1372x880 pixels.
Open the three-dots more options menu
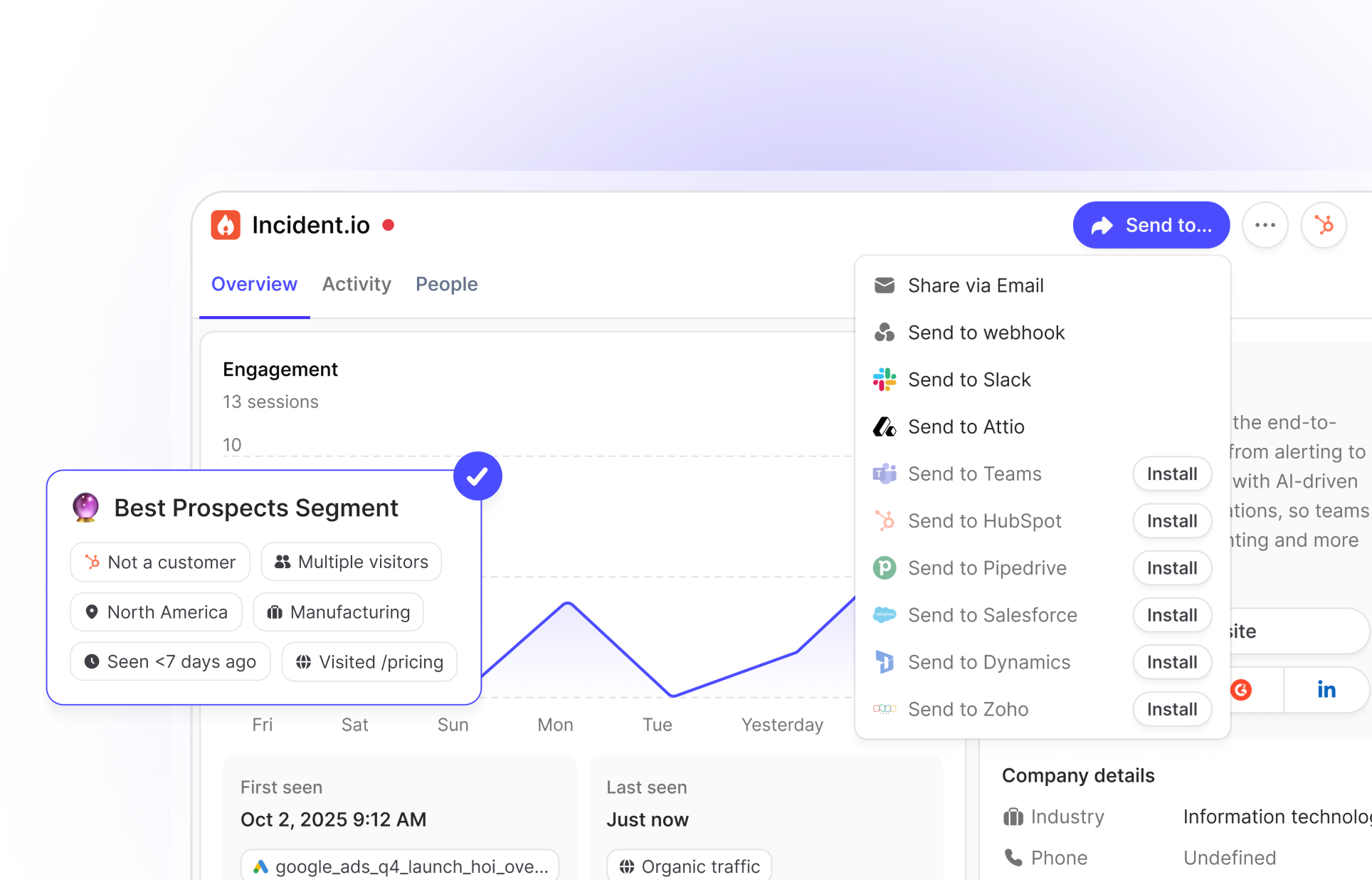(1265, 225)
